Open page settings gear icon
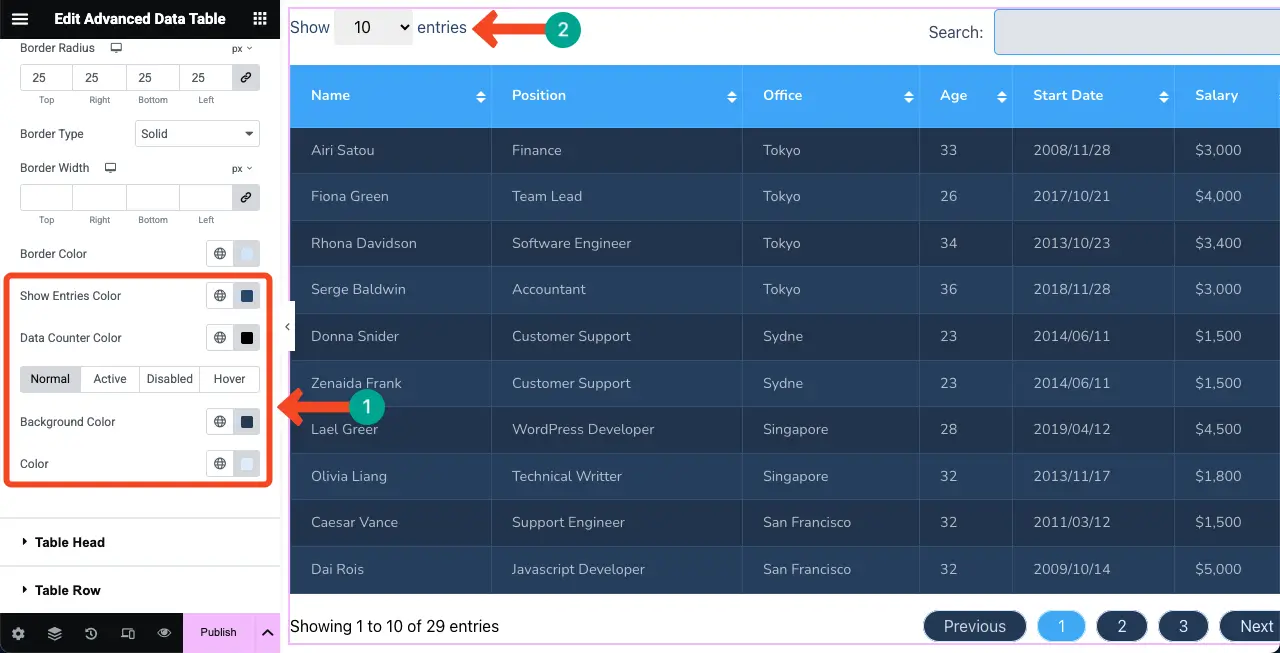 pos(18,633)
